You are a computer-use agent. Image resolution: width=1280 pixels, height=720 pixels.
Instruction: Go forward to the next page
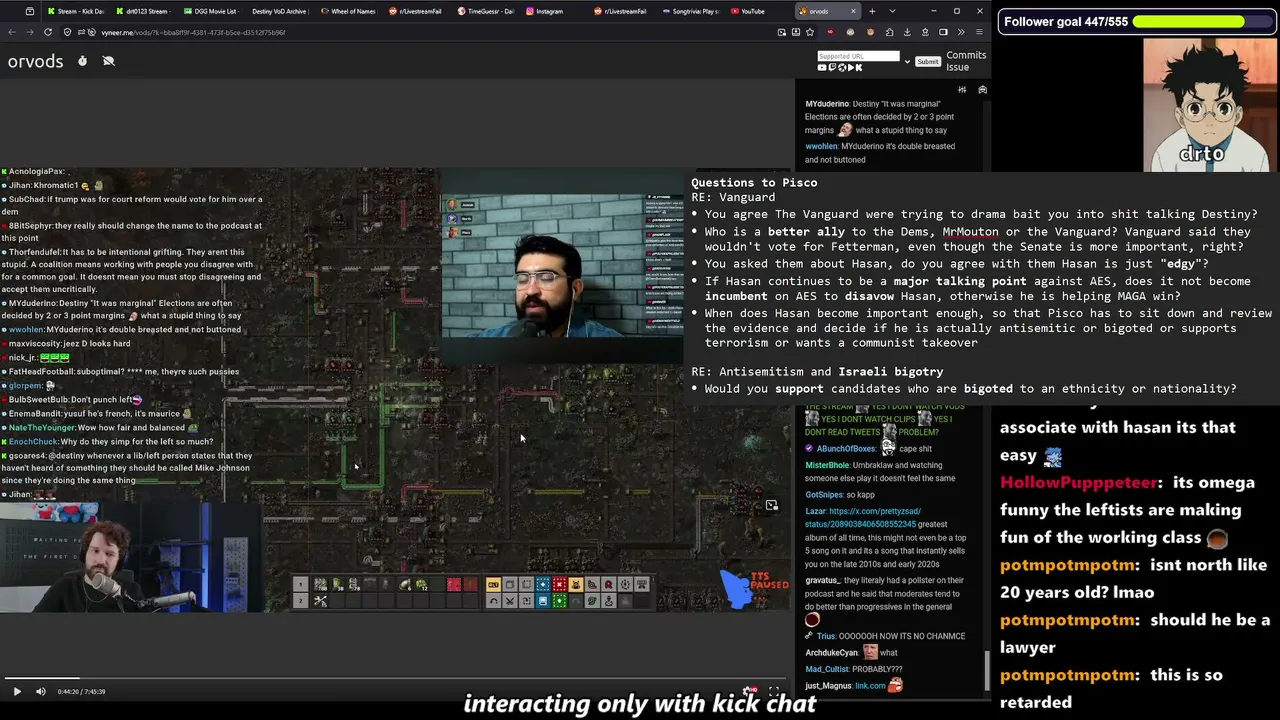(x=30, y=32)
